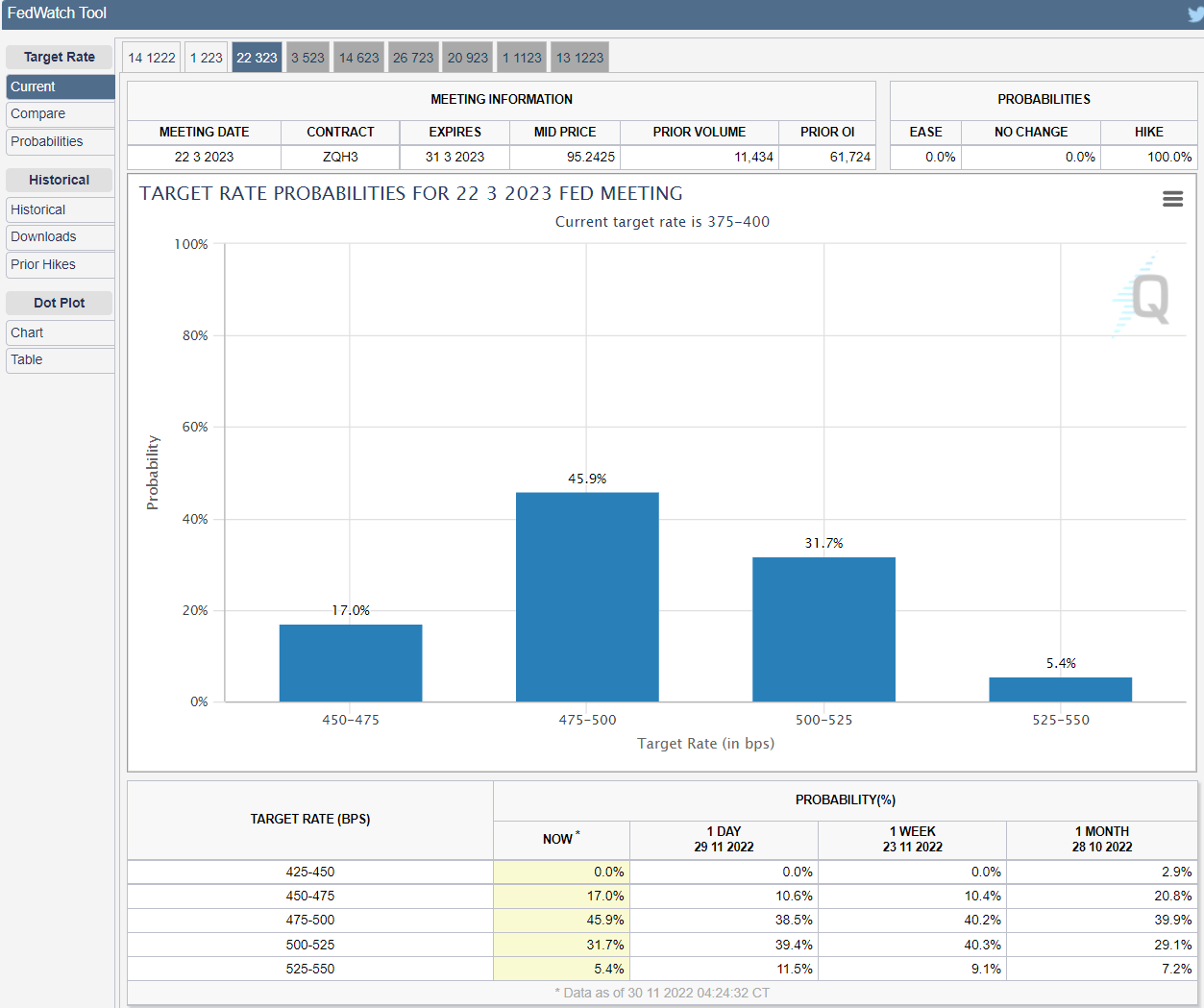Viewport: 1204px width, 1008px height.
Task: Click the 100.0% hike probability value
Action: [1149, 157]
